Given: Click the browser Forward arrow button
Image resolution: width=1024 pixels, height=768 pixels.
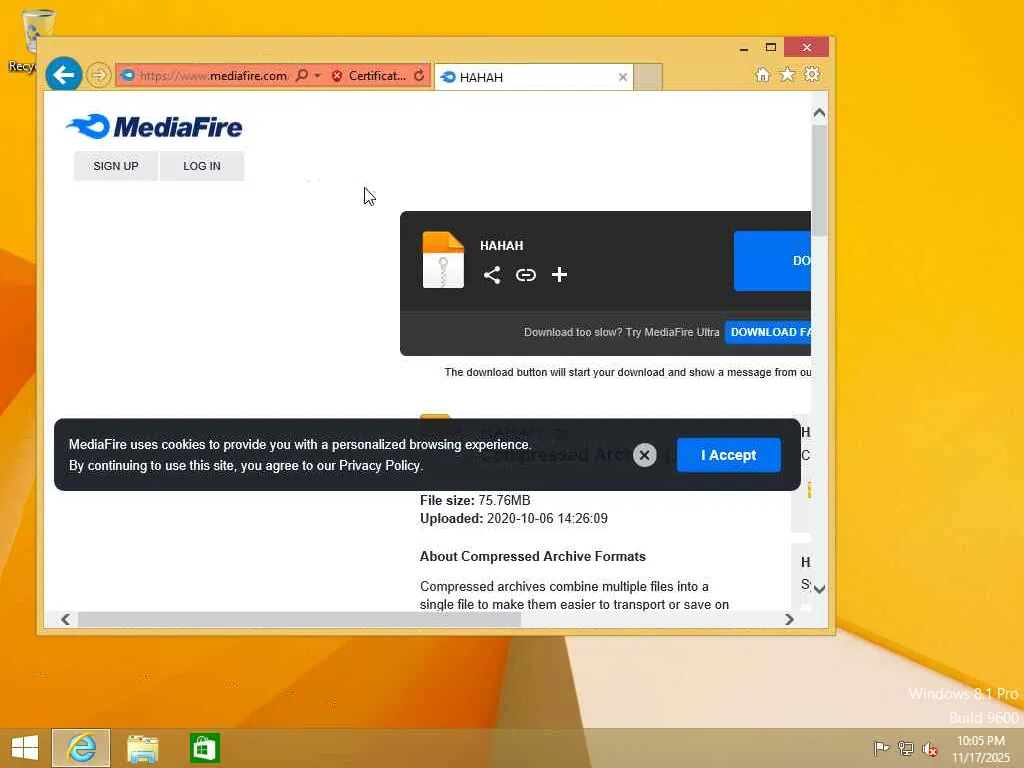Looking at the screenshot, I should [99, 75].
